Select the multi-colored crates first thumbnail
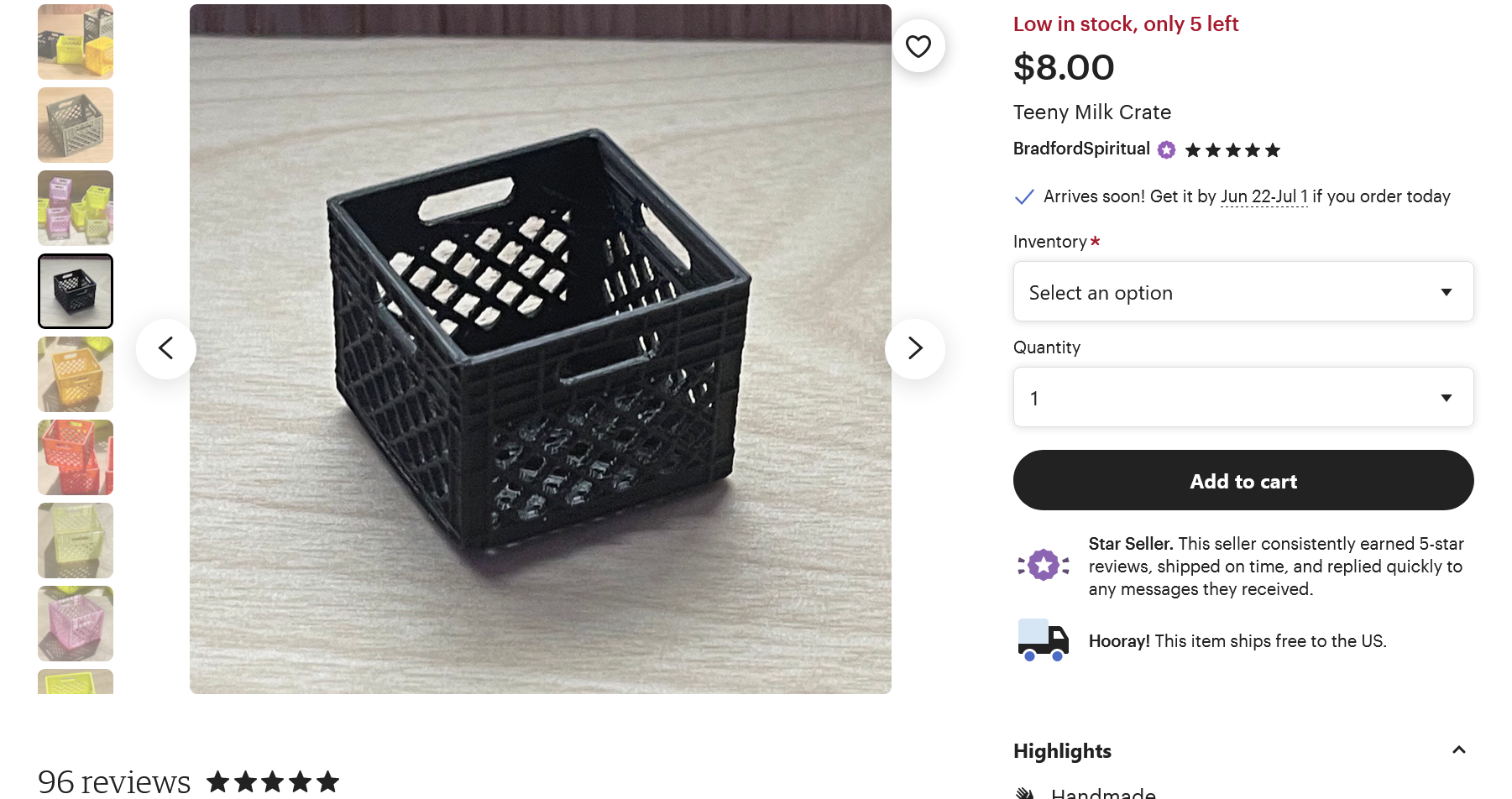The image size is (1512, 799). 76,42
